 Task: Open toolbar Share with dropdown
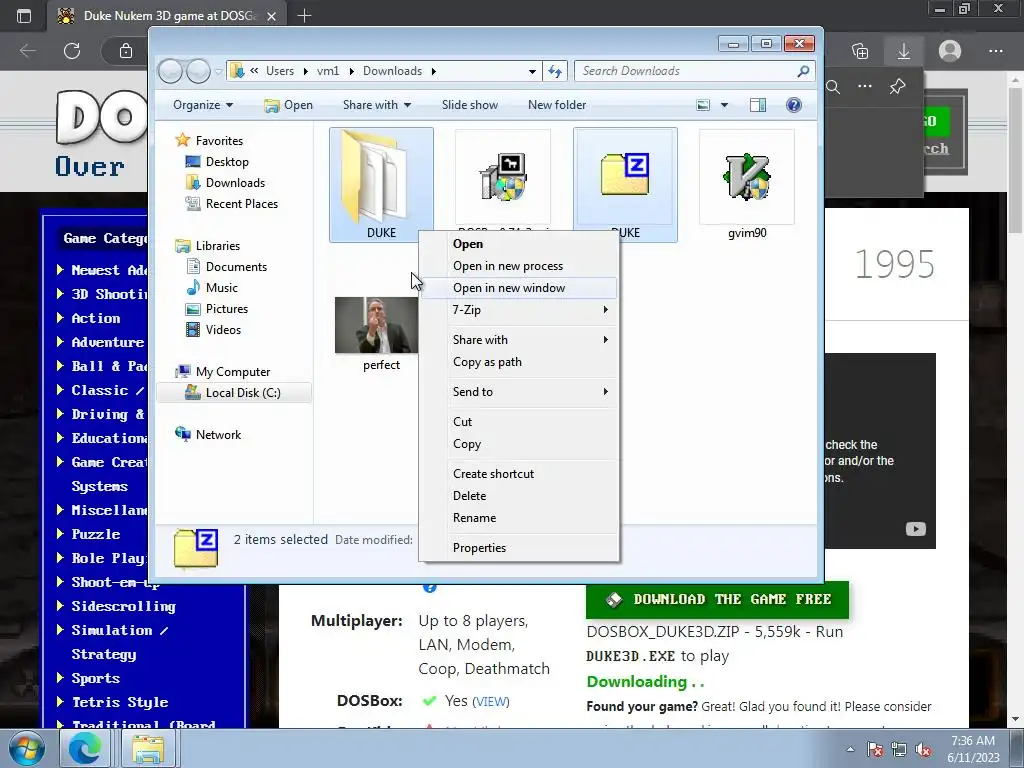pos(377,105)
